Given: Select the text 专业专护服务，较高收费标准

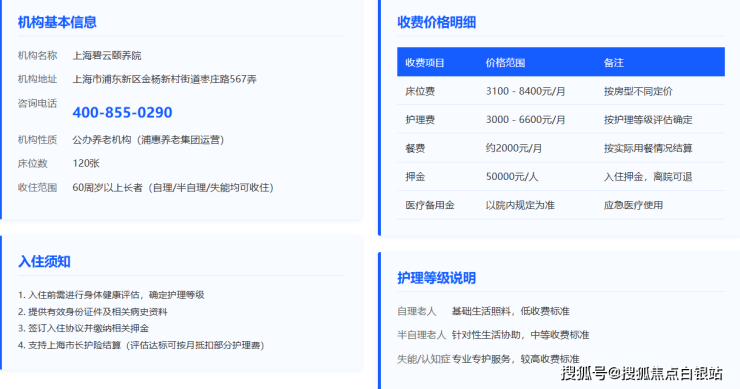Looking at the screenshot, I should tap(516, 359).
